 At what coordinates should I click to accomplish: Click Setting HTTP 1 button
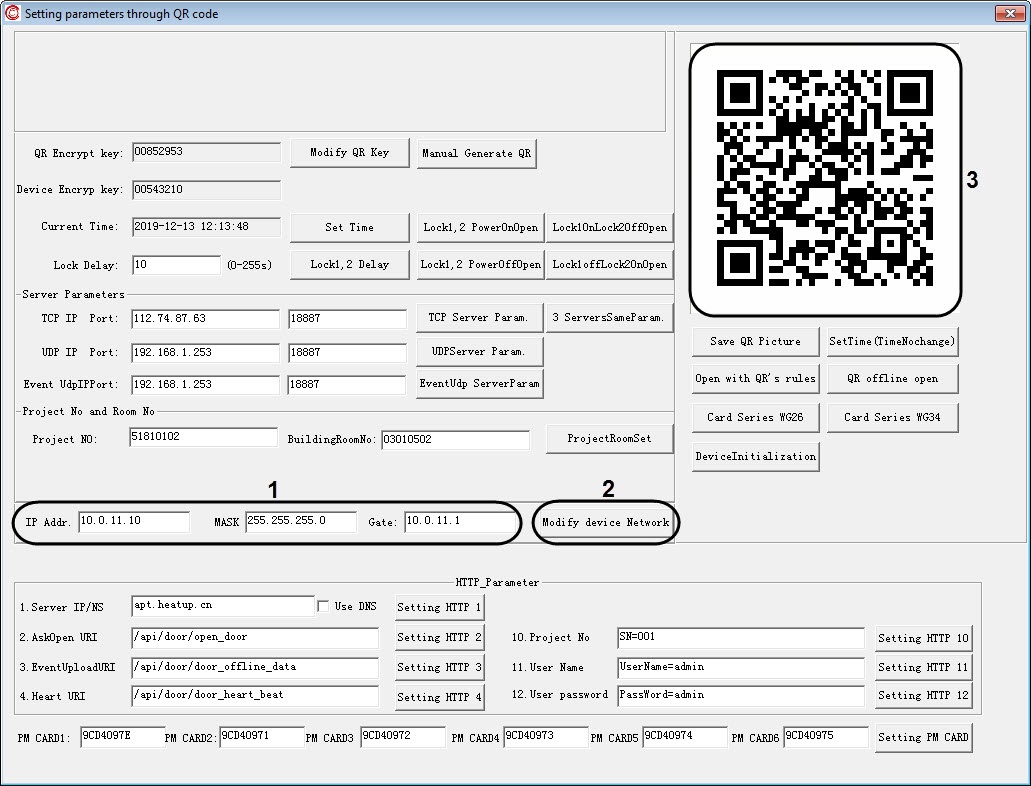[439, 607]
